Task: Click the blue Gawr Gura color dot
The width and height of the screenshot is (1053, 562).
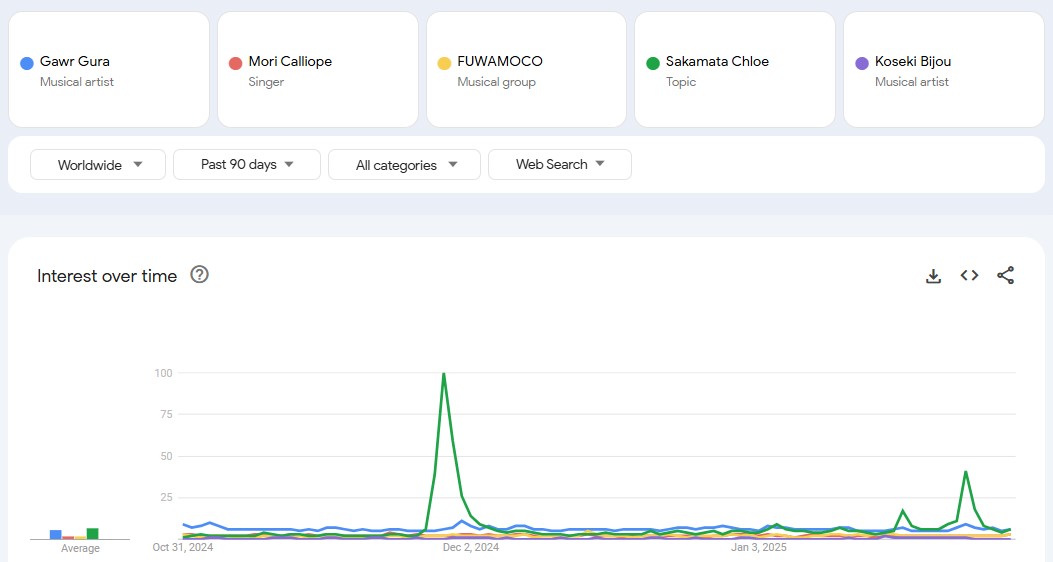Action: pyautogui.click(x=27, y=63)
